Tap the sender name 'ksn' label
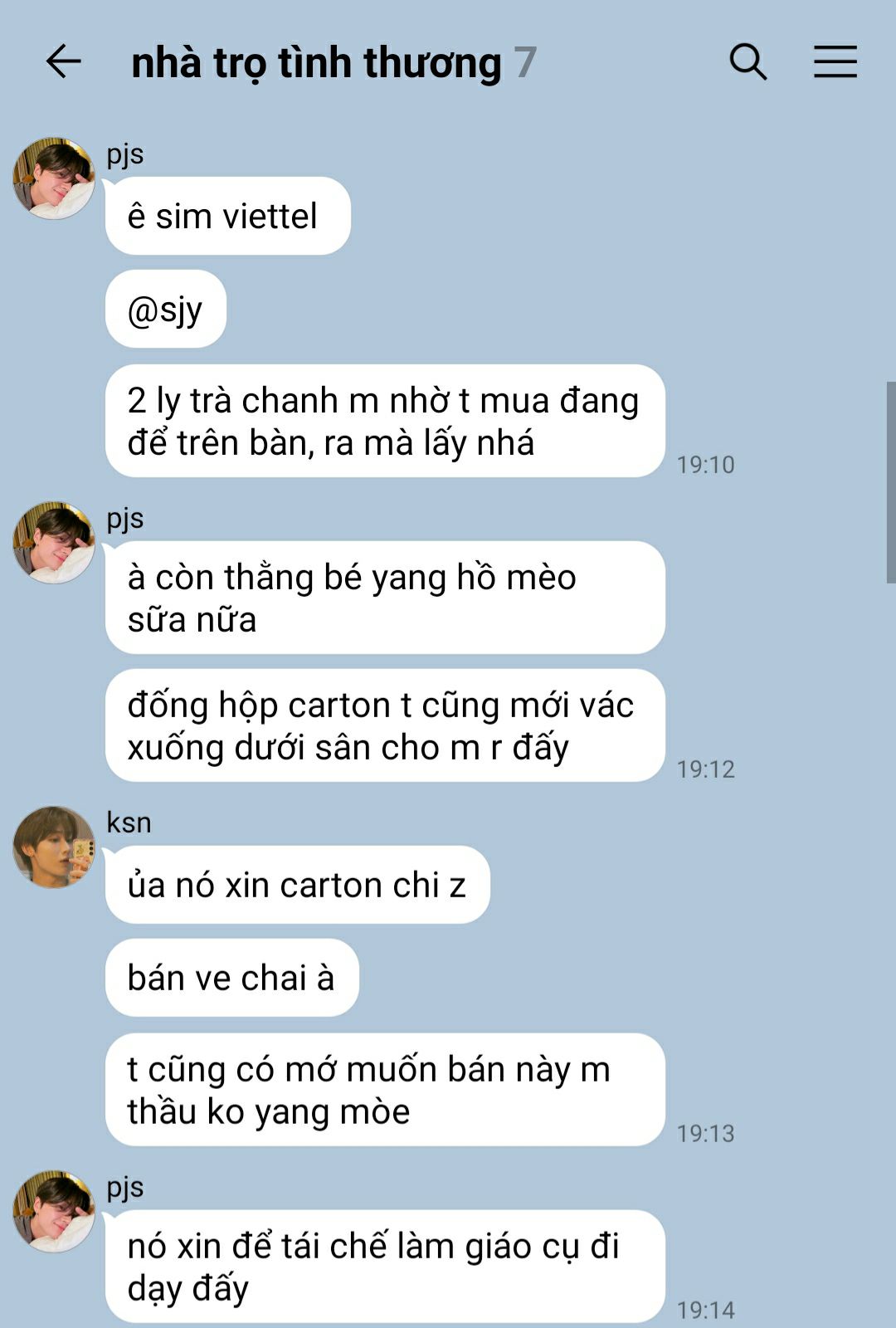This screenshot has width=896, height=1328. [x=129, y=823]
